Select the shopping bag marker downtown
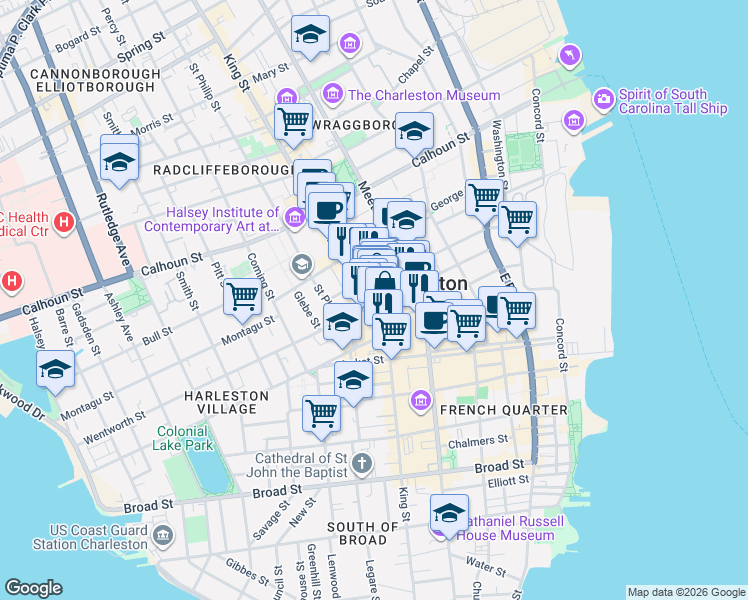The width and height of the screenshot is (748, 600). coord(384,281)
